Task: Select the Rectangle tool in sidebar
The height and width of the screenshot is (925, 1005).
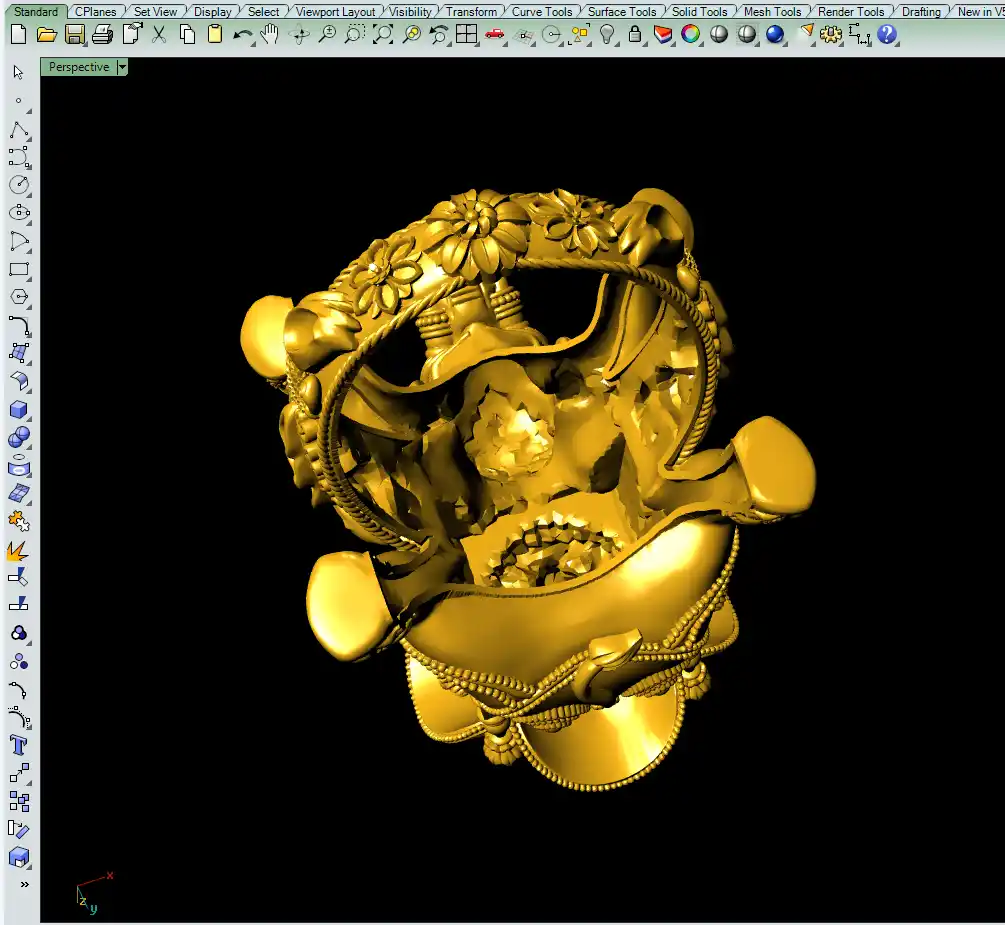Action: [19, 270]
